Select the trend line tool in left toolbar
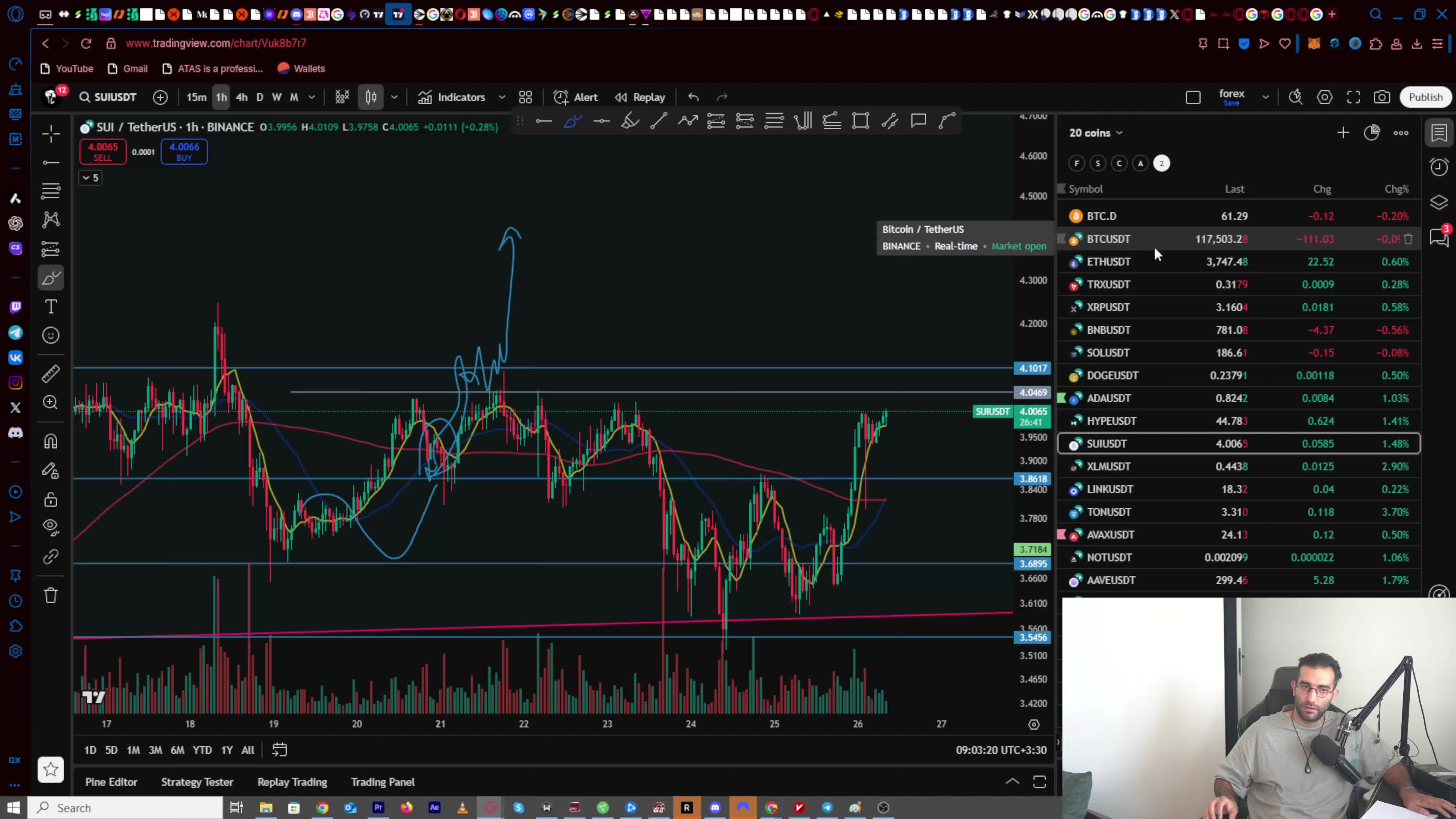1456x819 pixels. click(51, 163)
